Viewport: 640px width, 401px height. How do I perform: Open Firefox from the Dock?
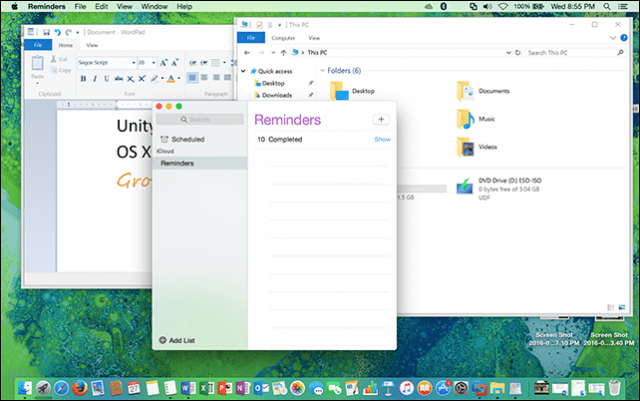pos(80,388)
